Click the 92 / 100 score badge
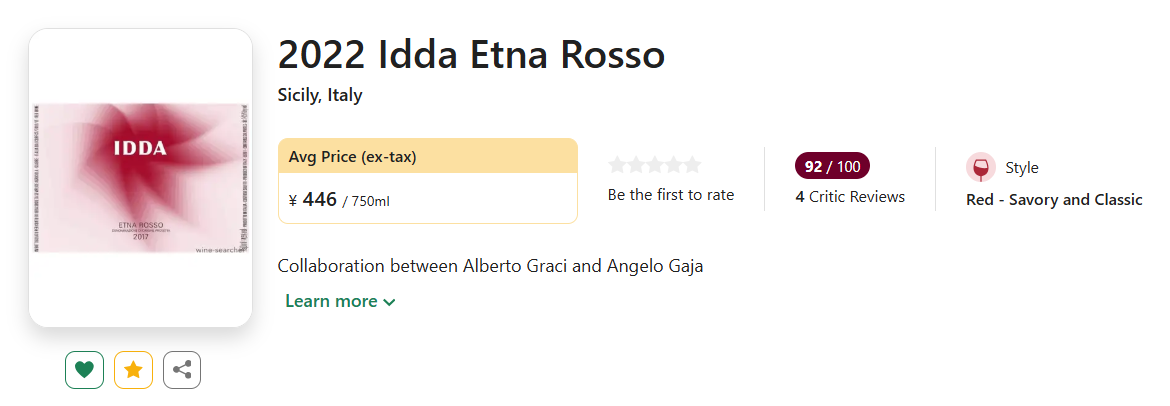Screen dimensions: 1170x406 tap(832, 166)
